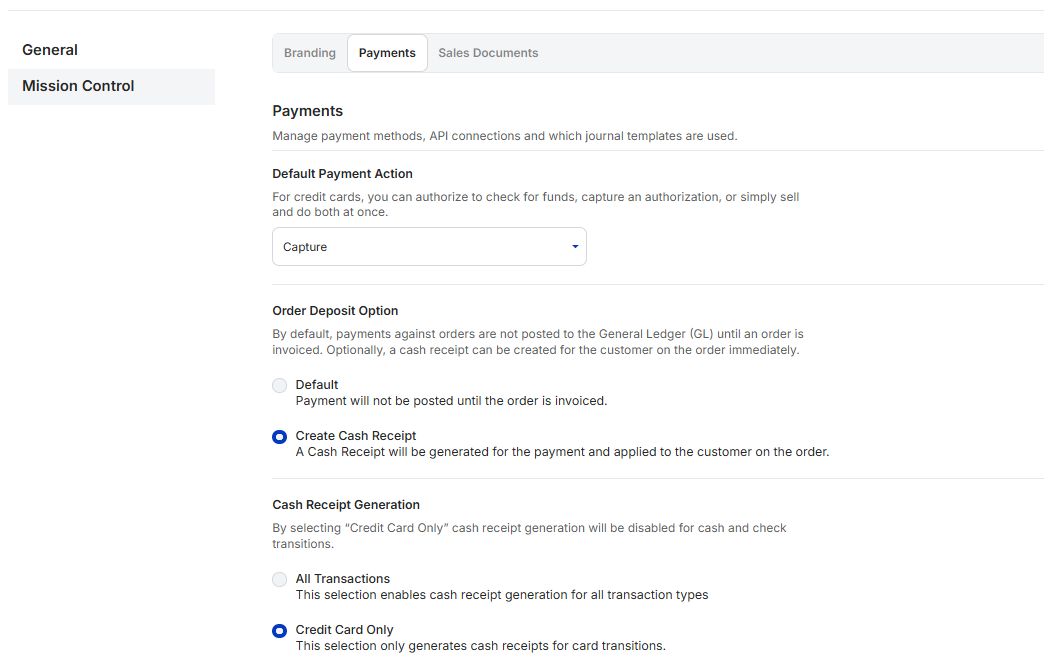Enable the All Transactions radio button
The height and width of the screenshot is (670, 1044).
point(280,580)
